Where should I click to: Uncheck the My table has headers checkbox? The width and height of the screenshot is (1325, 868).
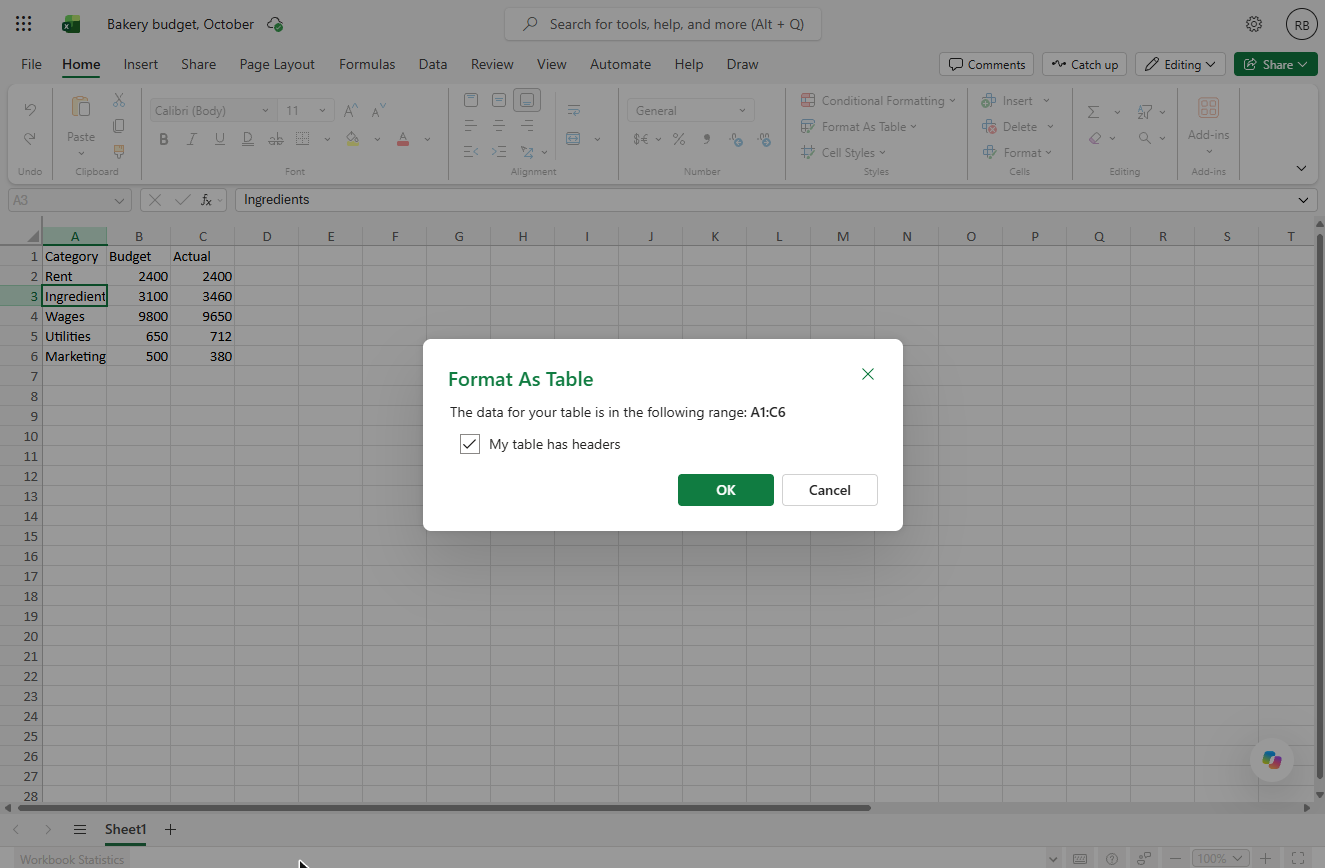point(470,444)
